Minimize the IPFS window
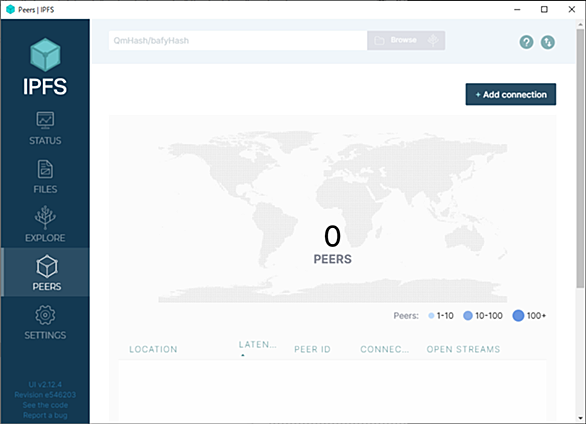Screen dimensions: 586x424 [517, 9]
